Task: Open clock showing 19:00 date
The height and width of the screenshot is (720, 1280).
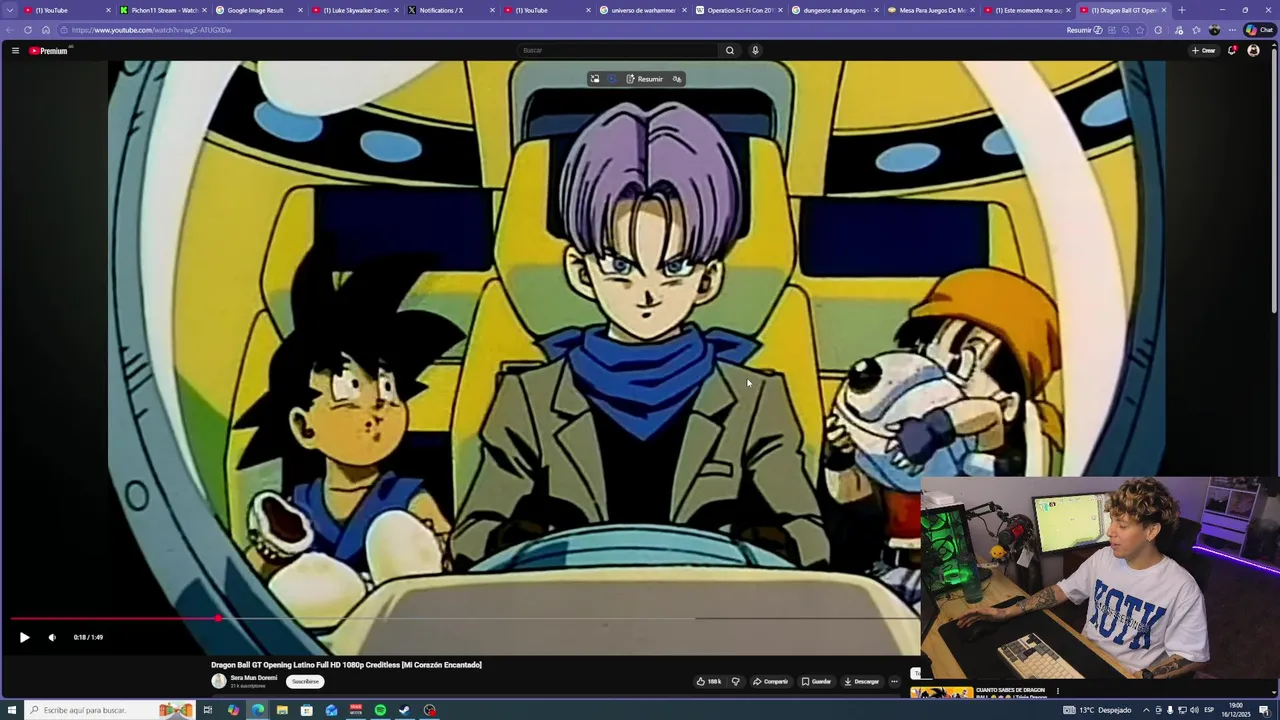Action: (x=1236, y=710)
